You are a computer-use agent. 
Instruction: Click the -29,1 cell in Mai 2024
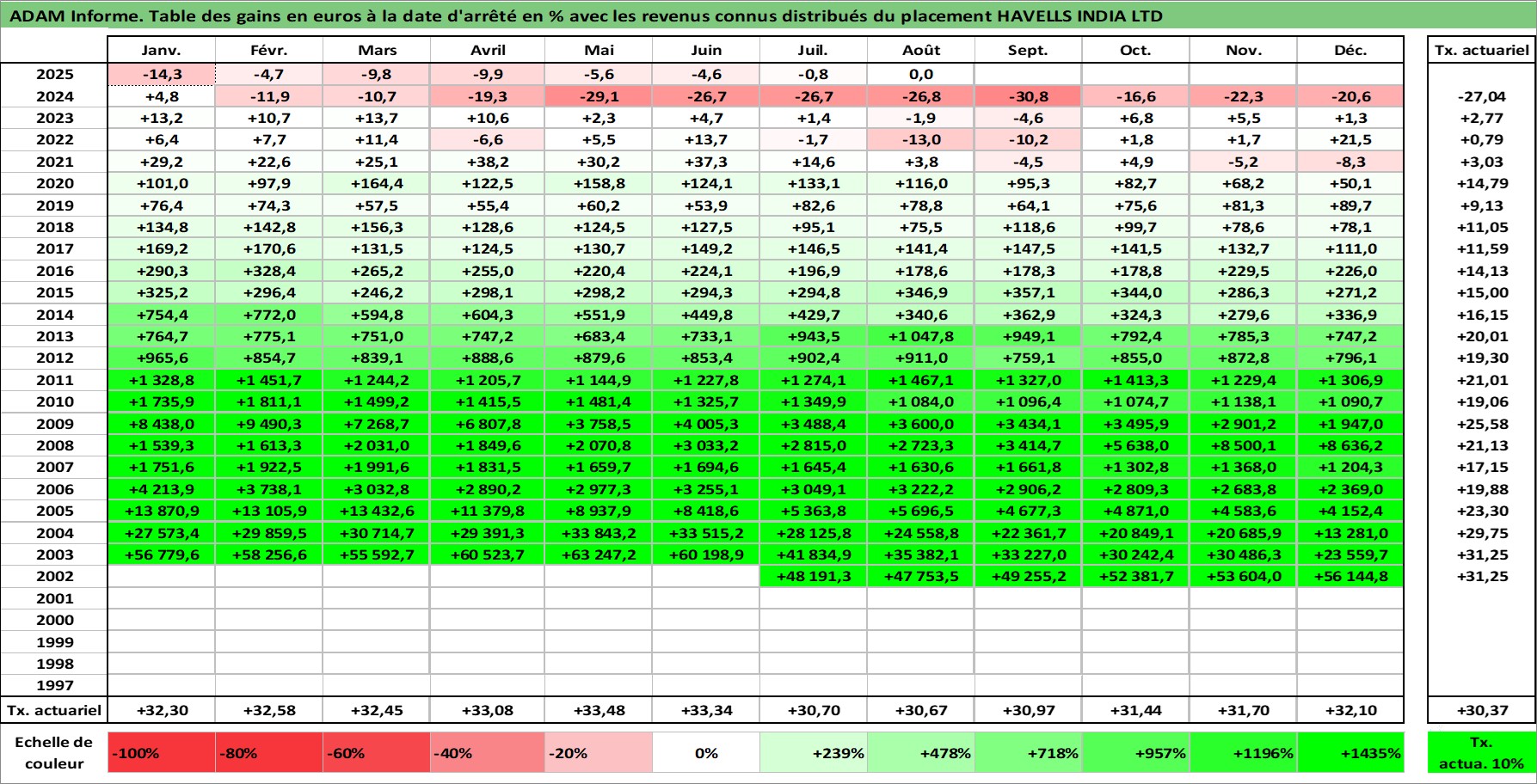(x=598, y=96)
